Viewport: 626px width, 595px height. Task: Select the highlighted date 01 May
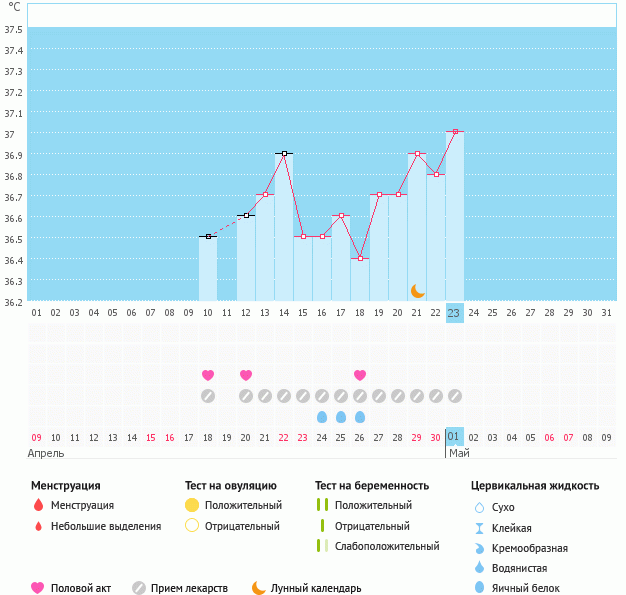[x=454, y=437]
